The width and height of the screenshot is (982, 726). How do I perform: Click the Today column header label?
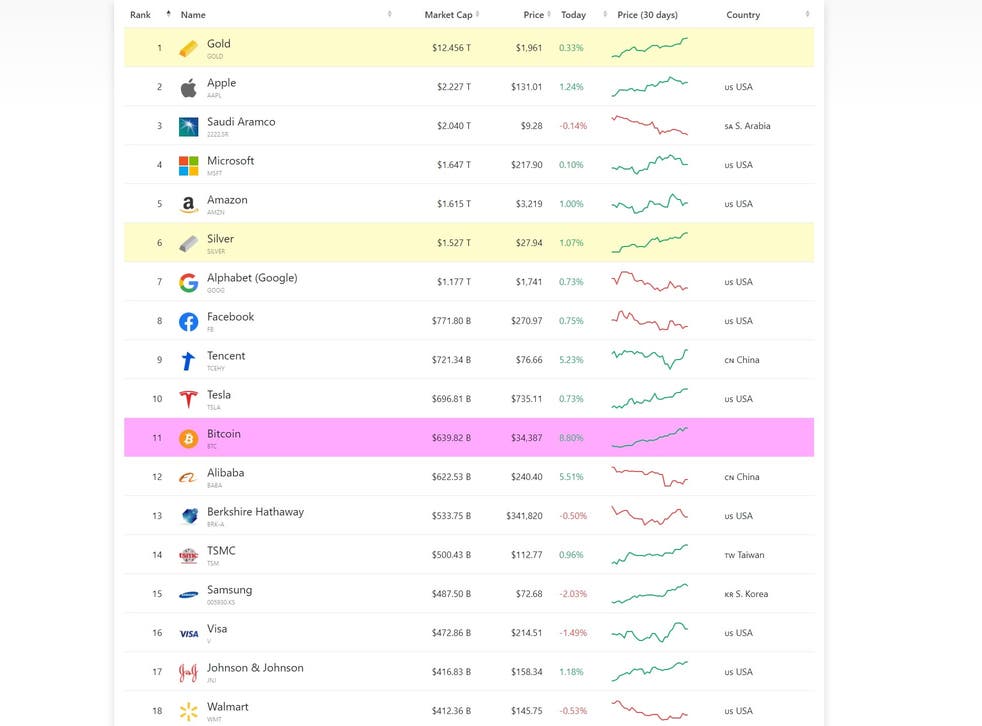574,14
